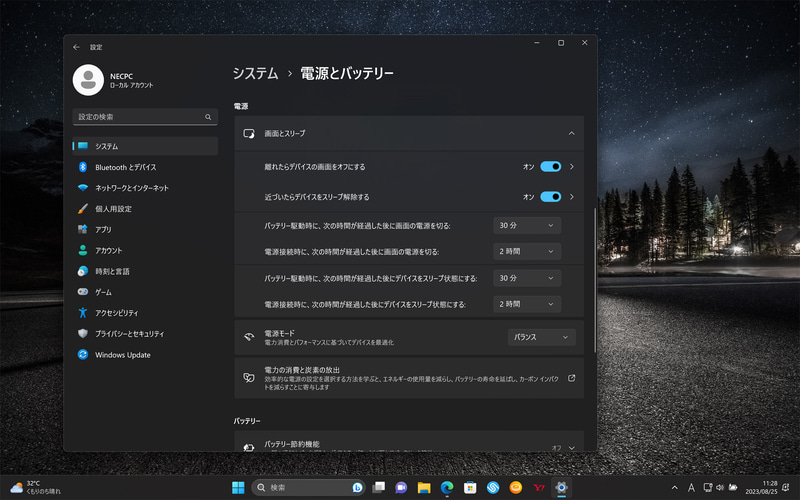Open the clock showing 11:28 2023/08/25

(x=761, y=487)
